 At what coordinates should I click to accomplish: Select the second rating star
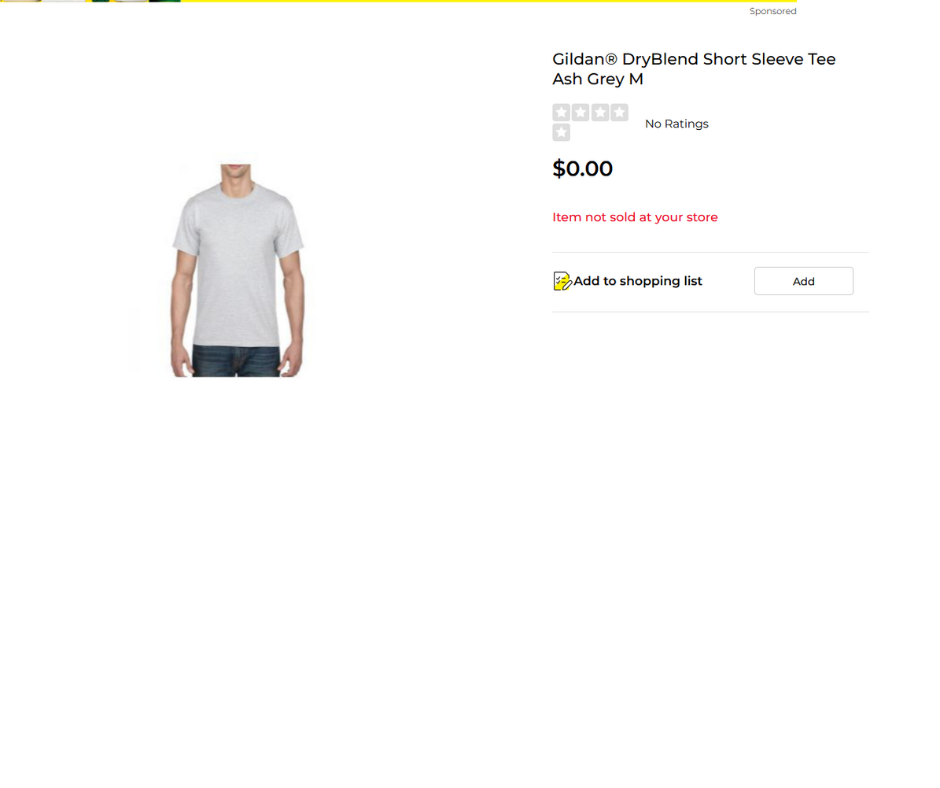[x=580, y=112]
